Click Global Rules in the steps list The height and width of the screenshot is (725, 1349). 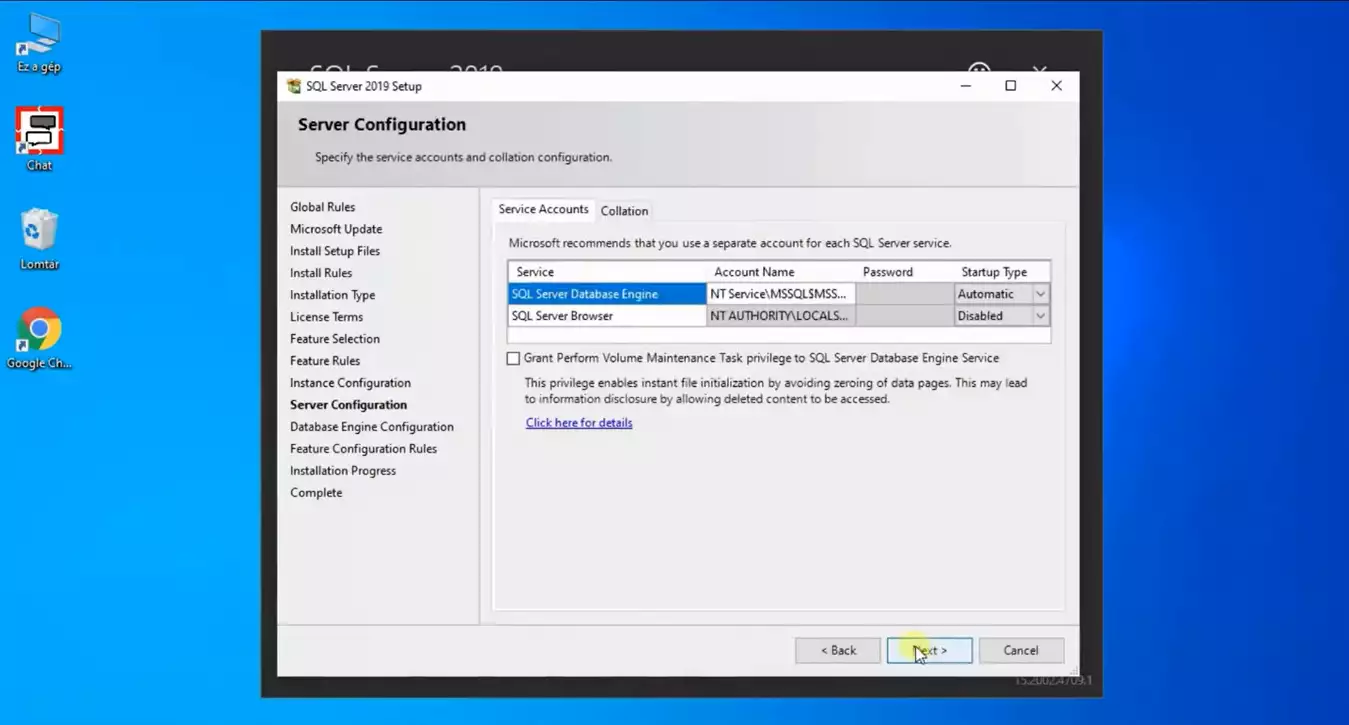coord(322,207)
